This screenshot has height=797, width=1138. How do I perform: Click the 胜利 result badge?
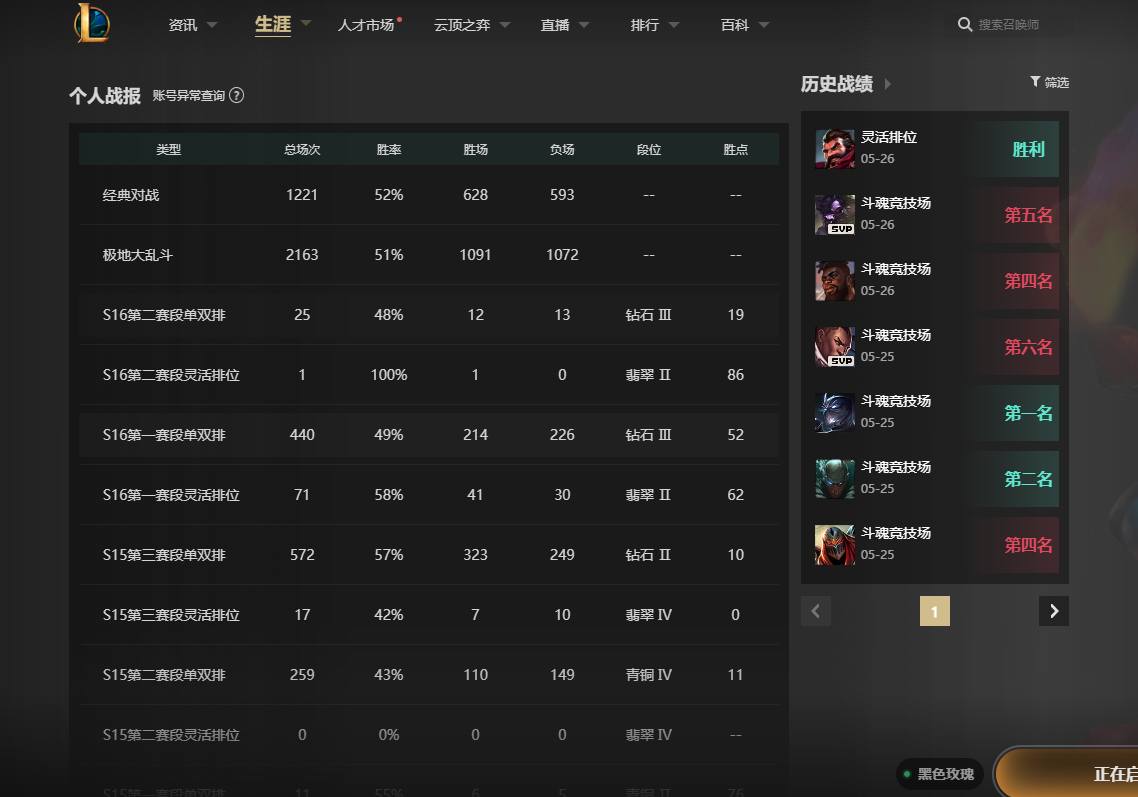coord(1028,149)
